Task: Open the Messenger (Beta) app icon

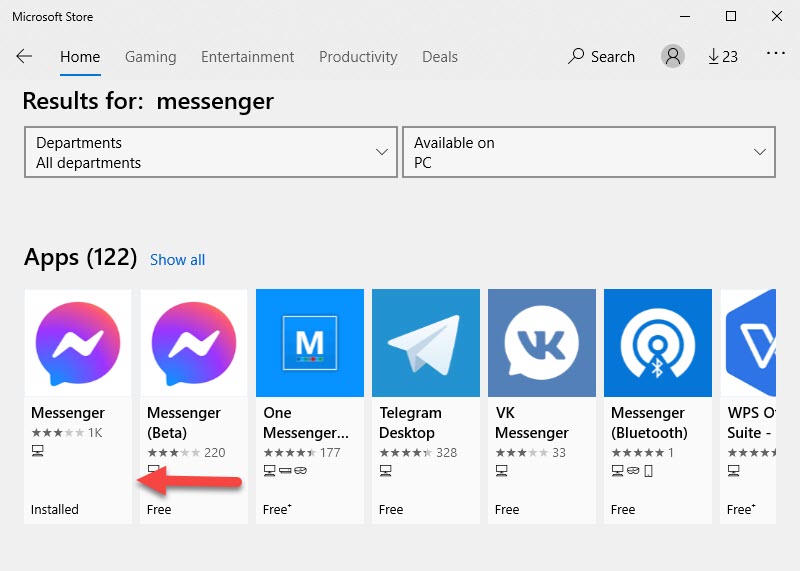Action: (194, 343)
